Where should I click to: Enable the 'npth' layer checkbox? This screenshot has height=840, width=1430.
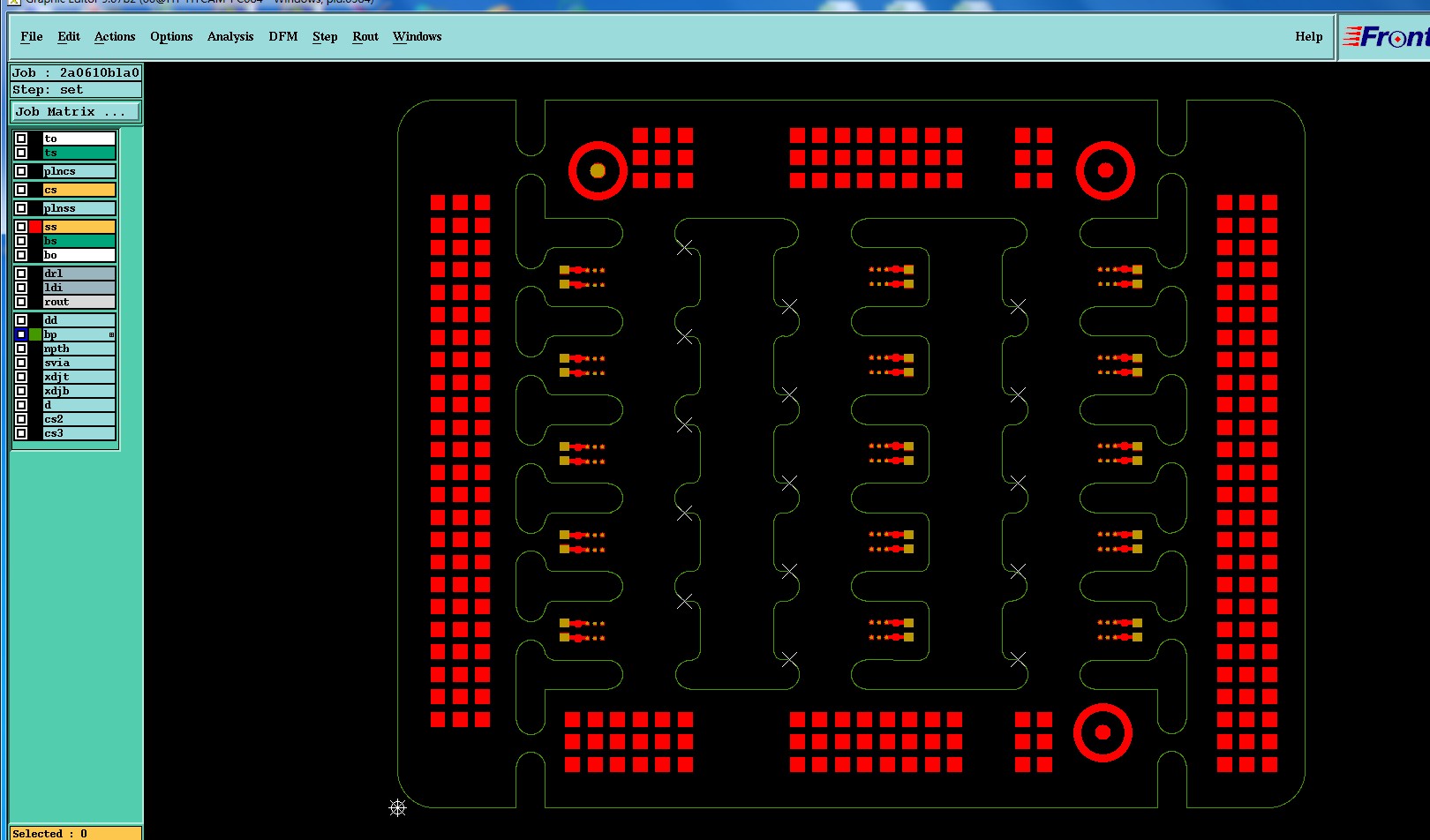click(x=21, y=349)
